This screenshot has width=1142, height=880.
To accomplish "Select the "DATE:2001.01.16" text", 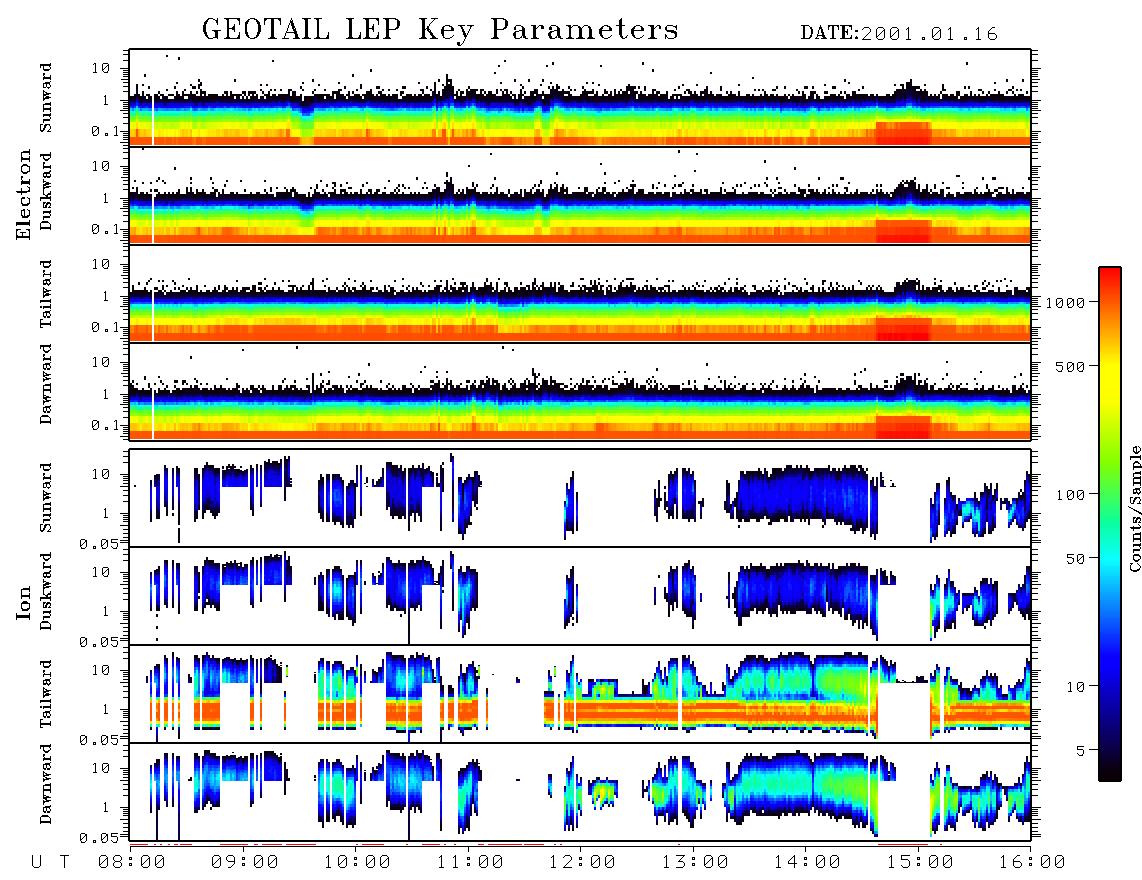I will pyautogui.click(x=899, y=34).
